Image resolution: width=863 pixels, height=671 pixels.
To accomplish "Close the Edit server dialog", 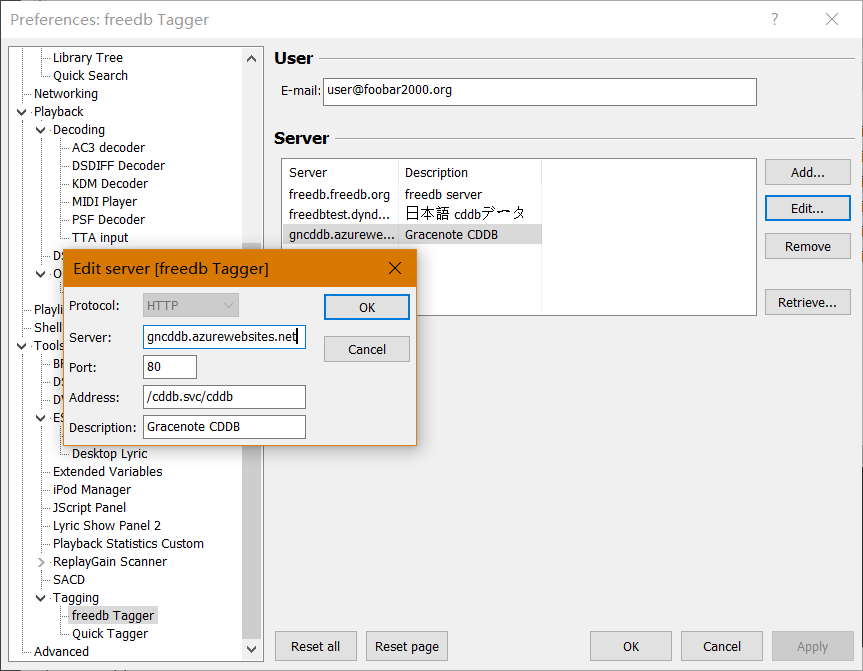I will point(395,269).
